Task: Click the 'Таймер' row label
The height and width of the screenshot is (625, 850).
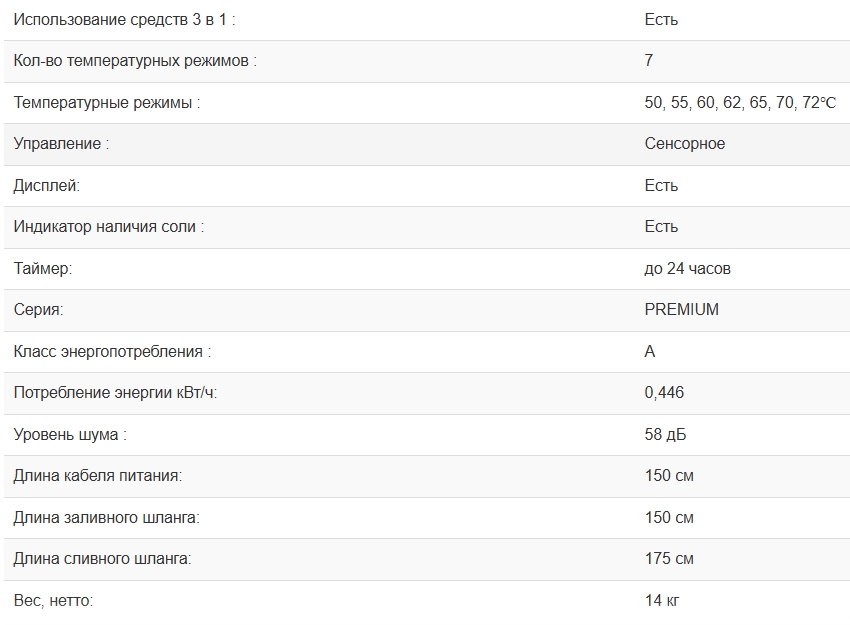Action: tap(43, 269)
